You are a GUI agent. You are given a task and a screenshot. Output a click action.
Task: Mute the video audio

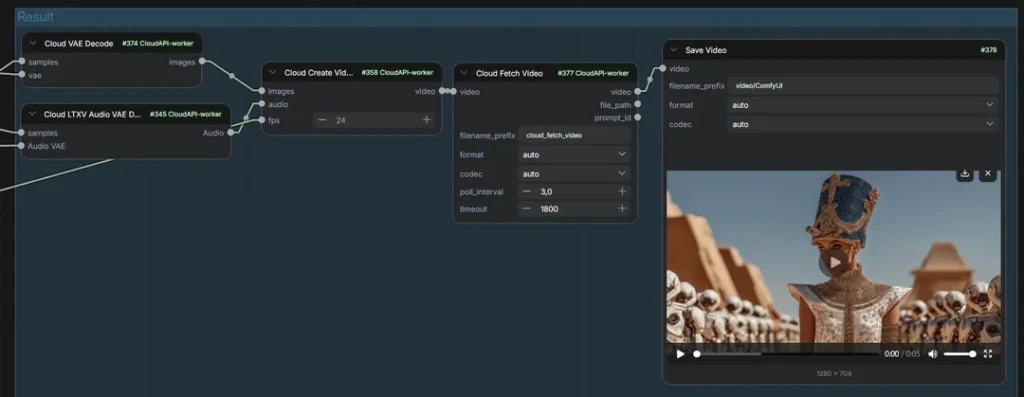coord(933,354)
